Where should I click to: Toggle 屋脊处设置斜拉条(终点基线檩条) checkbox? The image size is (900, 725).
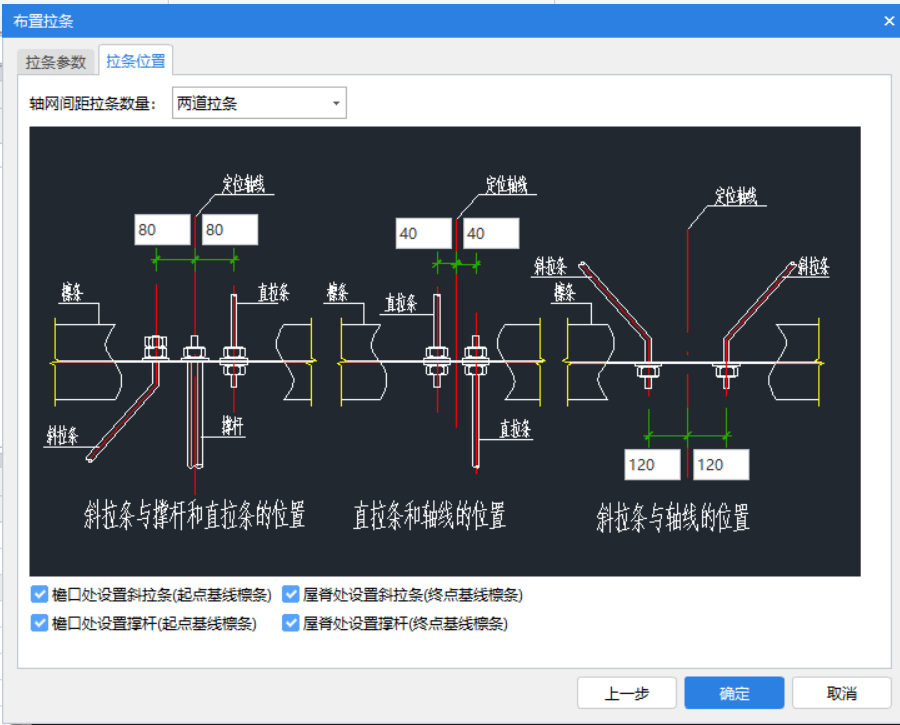click(x=290, y=594)
